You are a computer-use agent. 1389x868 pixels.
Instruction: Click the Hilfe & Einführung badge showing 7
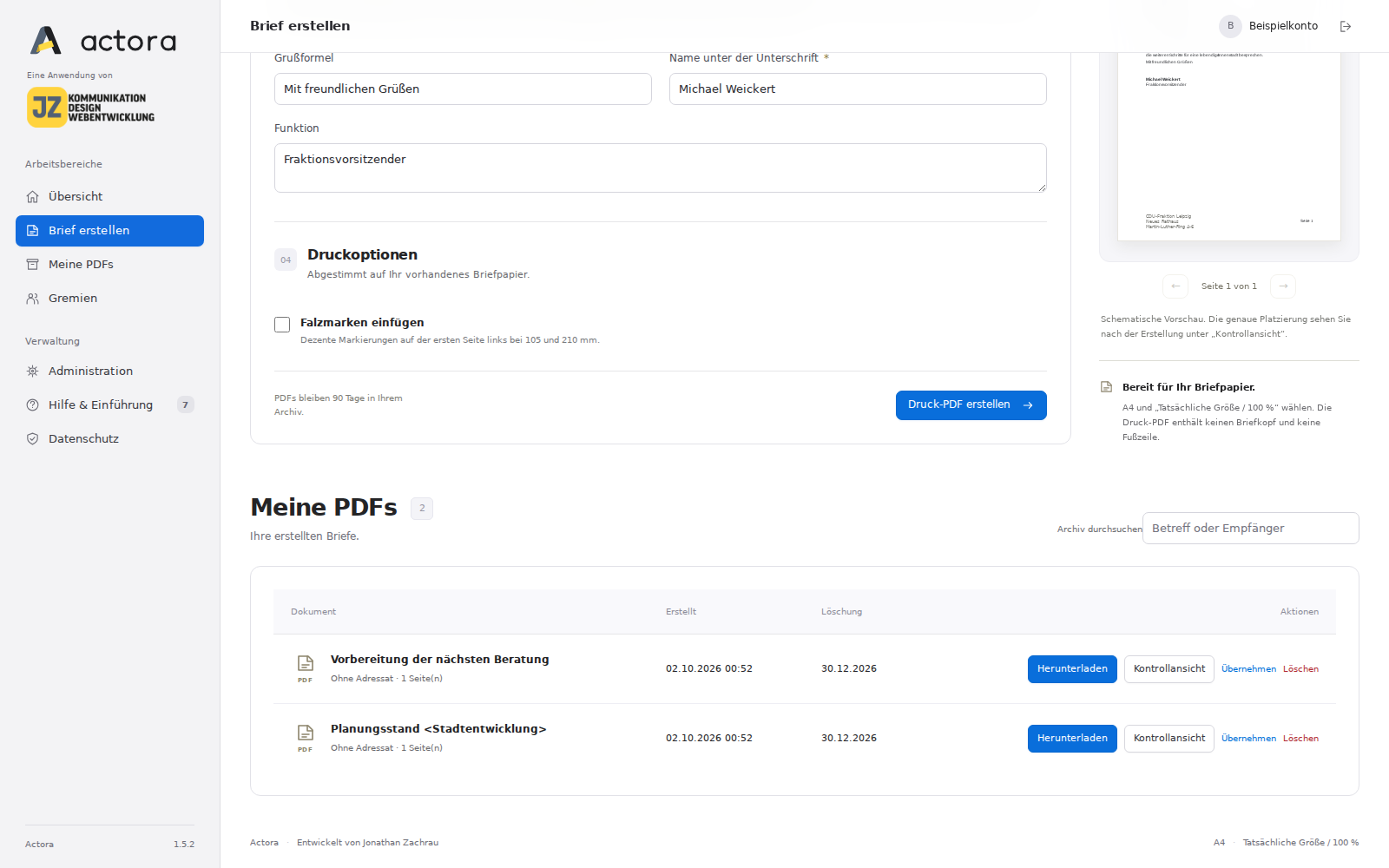185,405
